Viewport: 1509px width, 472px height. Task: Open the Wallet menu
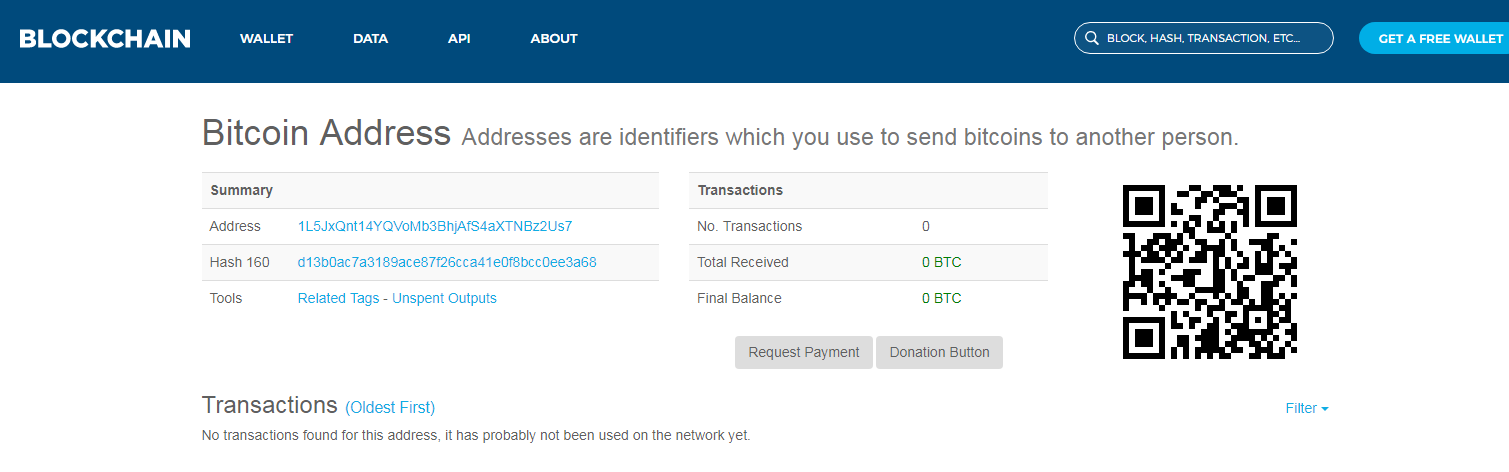pyautogui.click(x=266, y=39)
